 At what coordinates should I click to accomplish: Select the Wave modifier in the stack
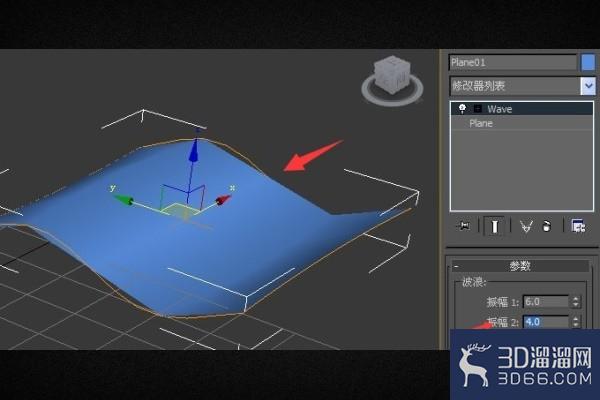[x=522, y=109]
